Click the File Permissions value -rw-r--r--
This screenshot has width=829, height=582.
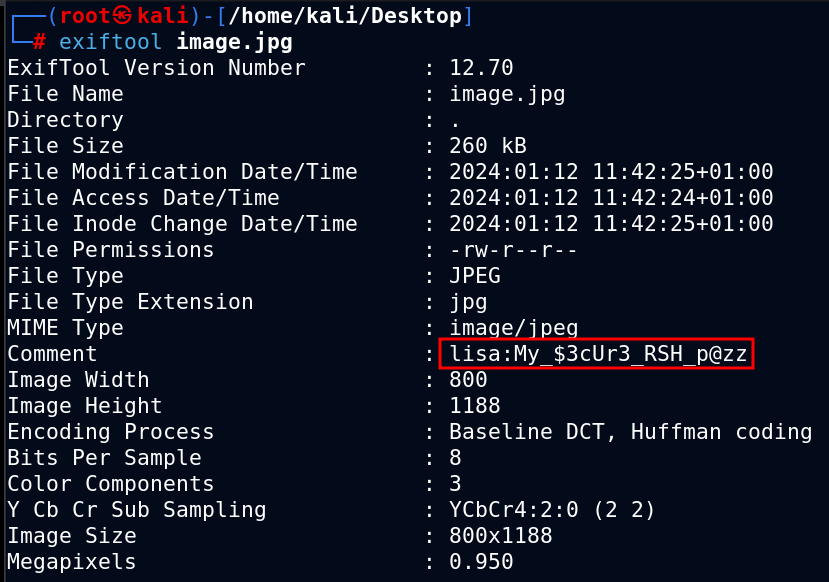(x=513, y=250)
